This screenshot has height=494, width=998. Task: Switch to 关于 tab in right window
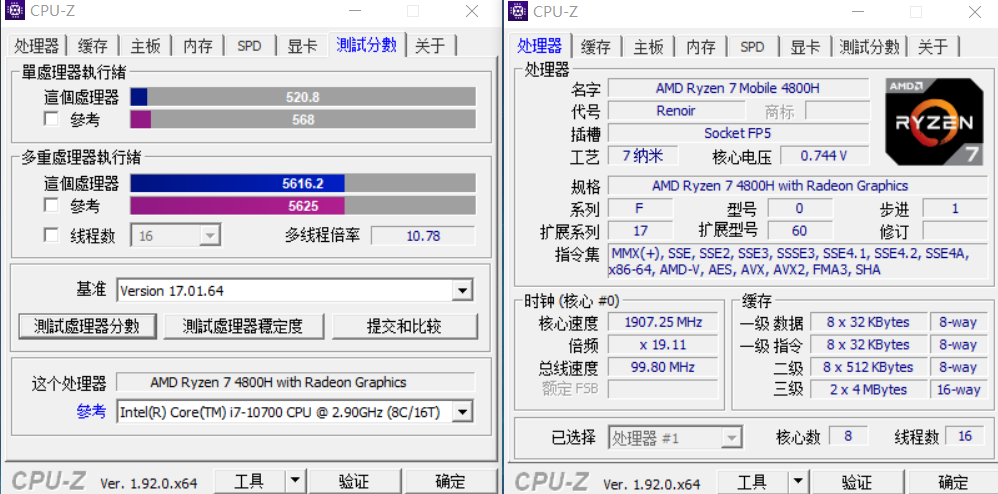click(x=934, y=46)
